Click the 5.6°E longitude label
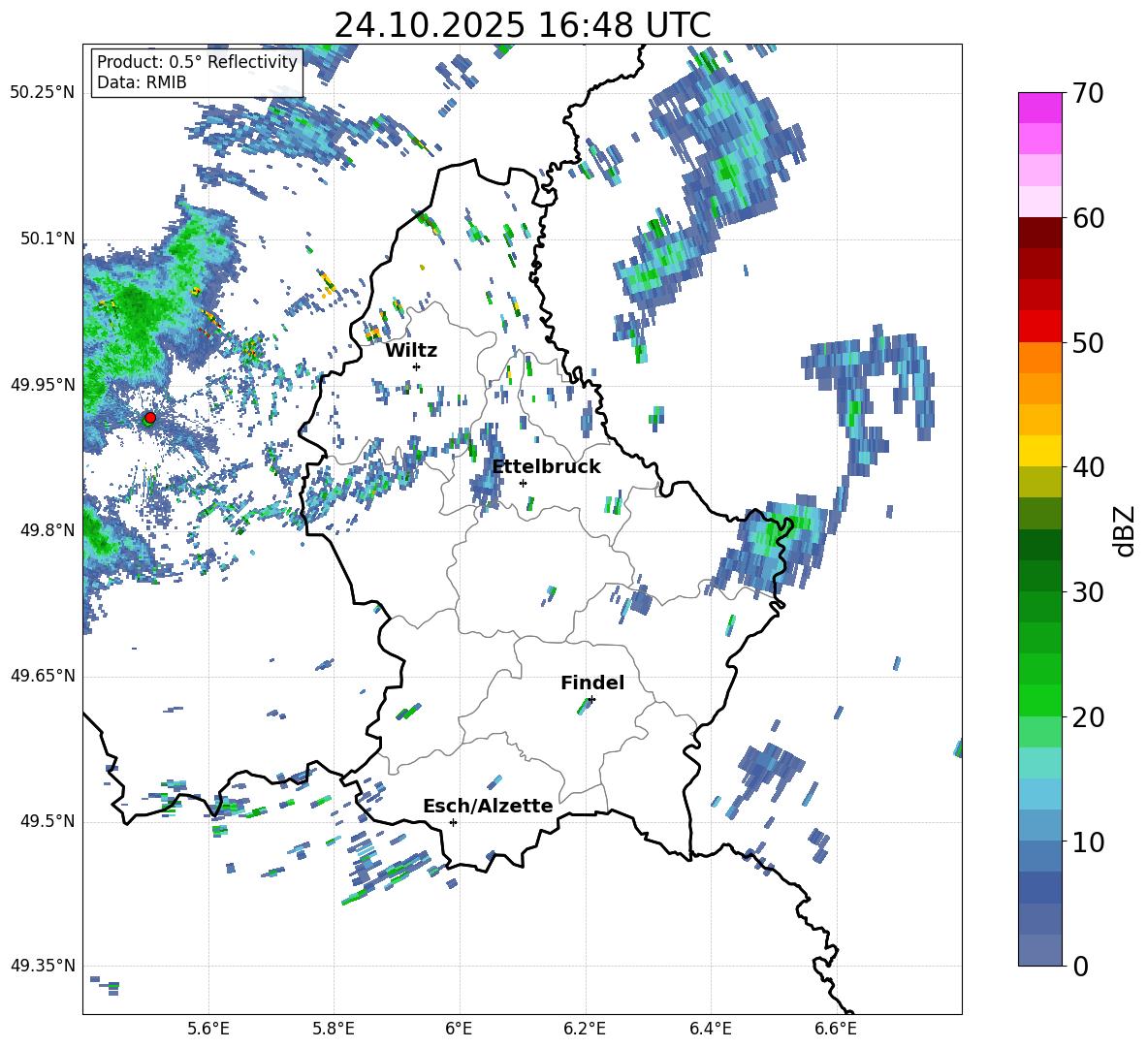The image size is (1148, 1048). pos(208,1029)
